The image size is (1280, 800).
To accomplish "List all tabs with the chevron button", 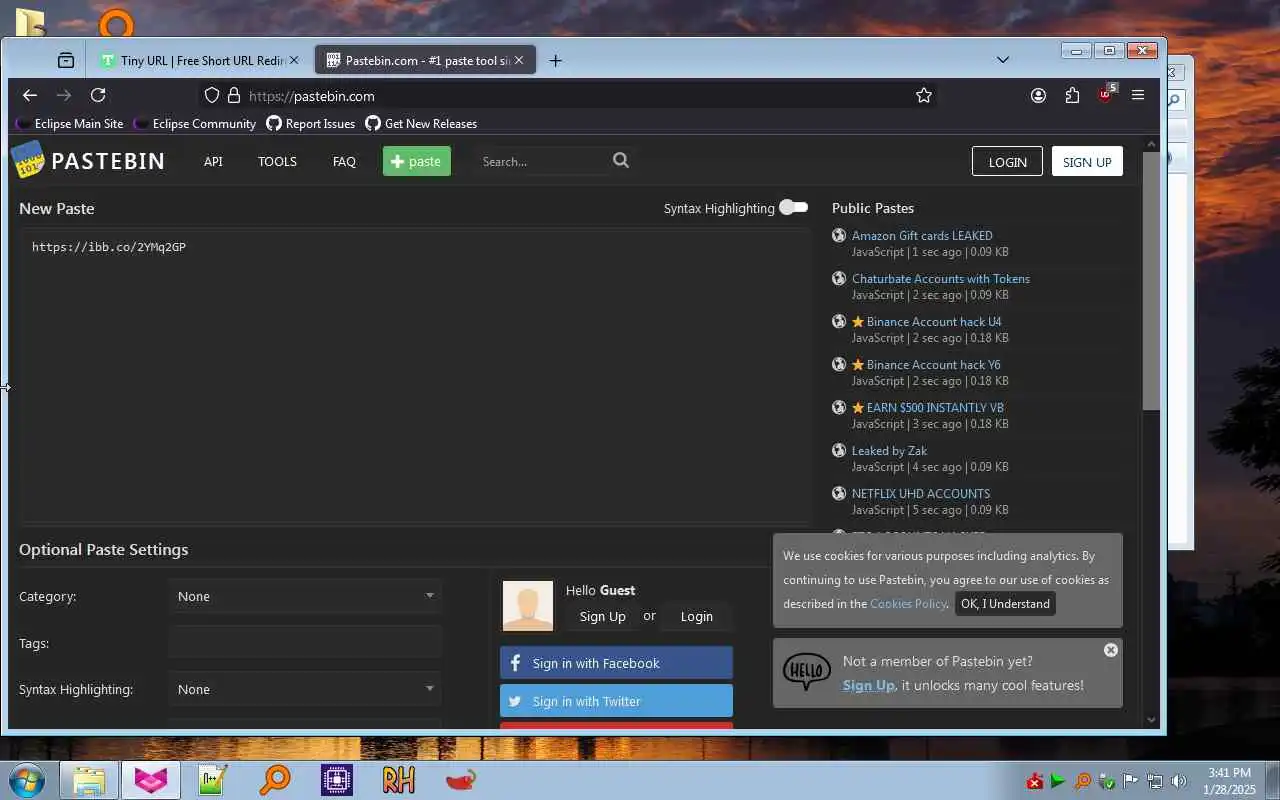I will coord(1003,60).
